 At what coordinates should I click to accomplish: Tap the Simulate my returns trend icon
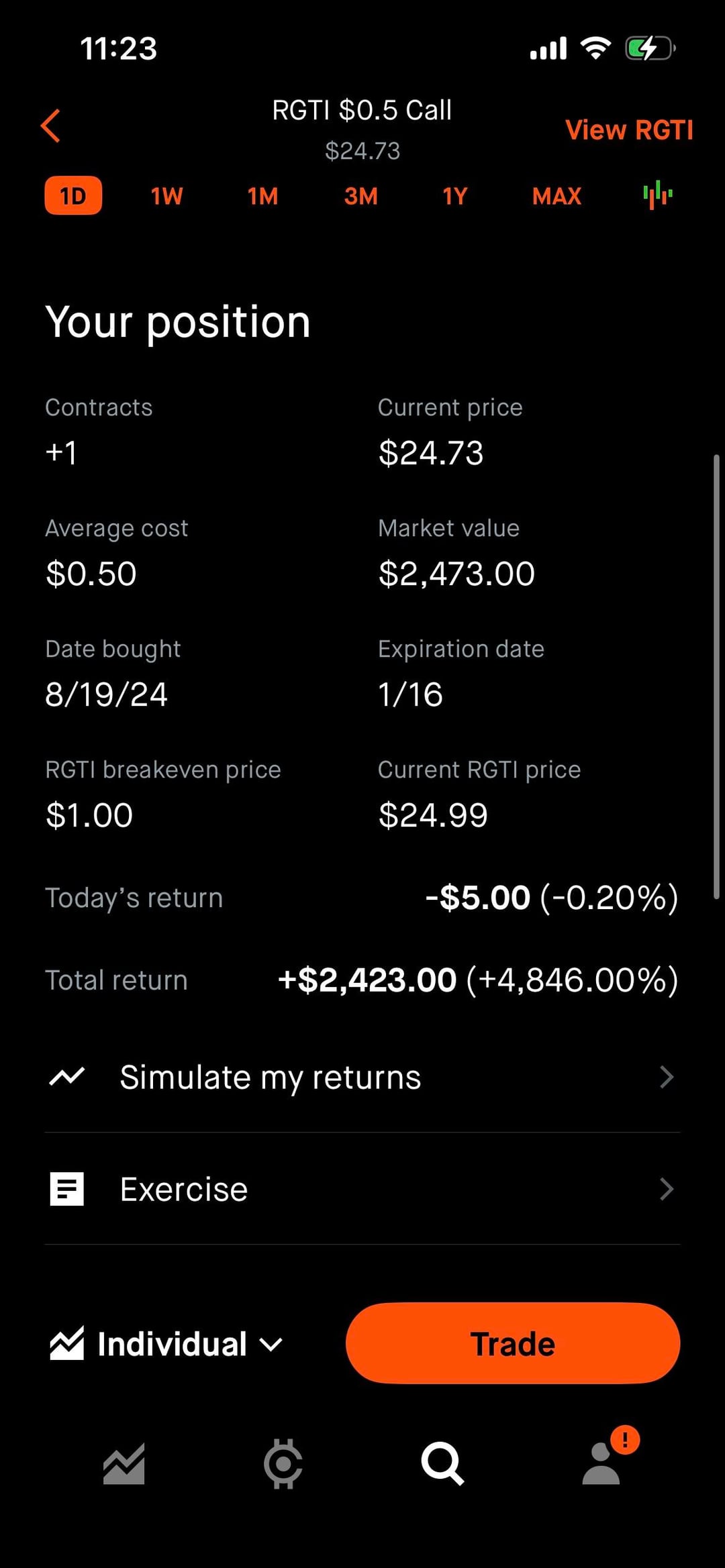pyautogui.click(x=67, y=1077)
